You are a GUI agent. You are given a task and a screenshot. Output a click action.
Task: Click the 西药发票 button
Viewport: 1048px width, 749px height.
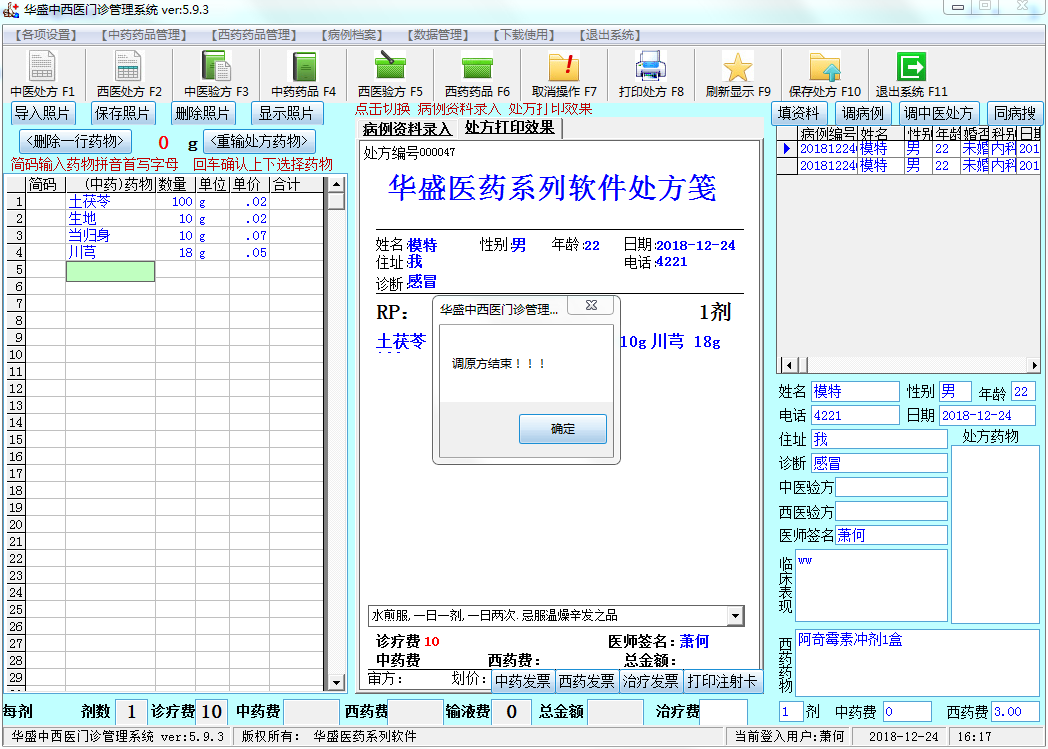point(586,681)
